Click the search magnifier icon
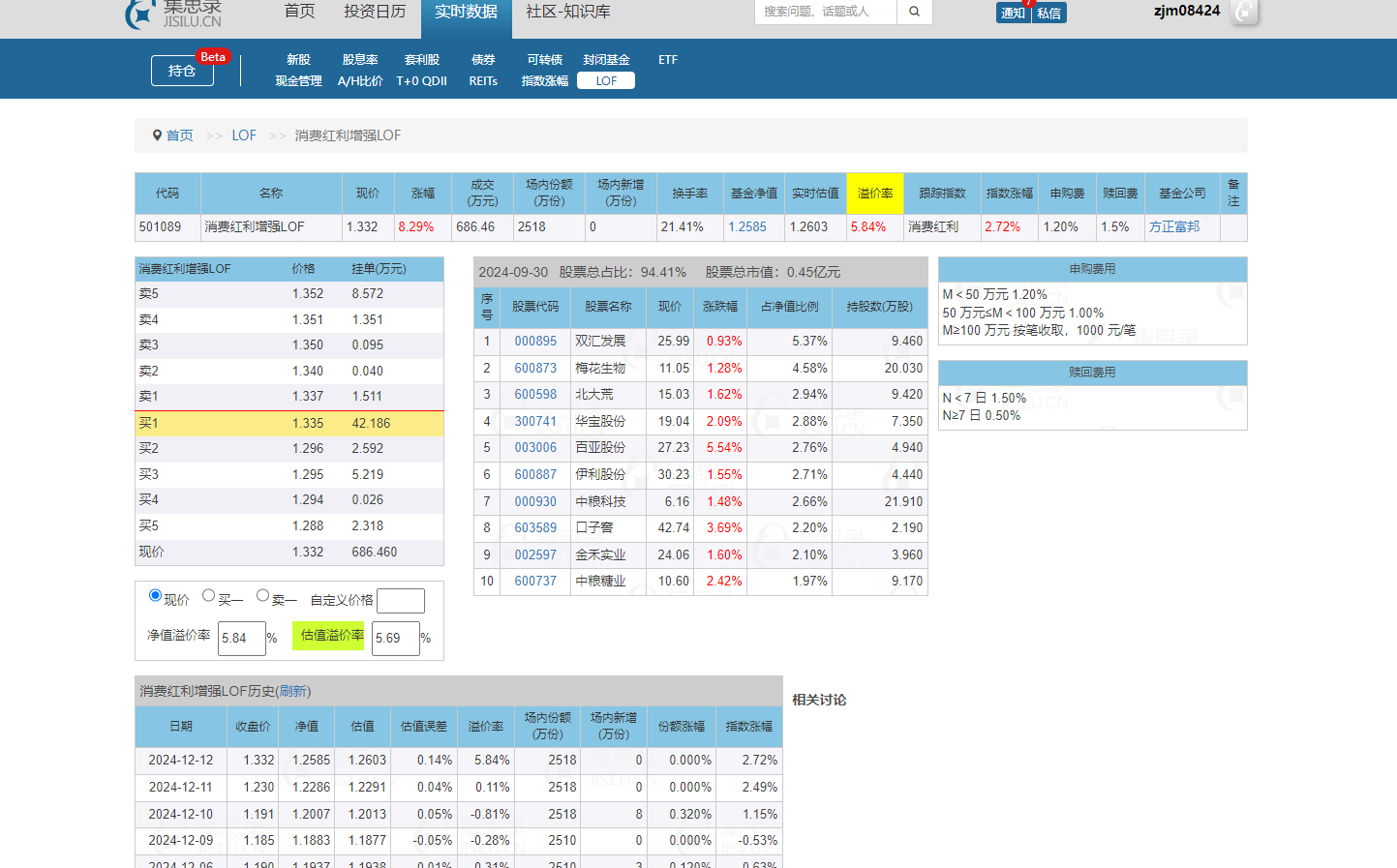 click(x=914, y=12)
